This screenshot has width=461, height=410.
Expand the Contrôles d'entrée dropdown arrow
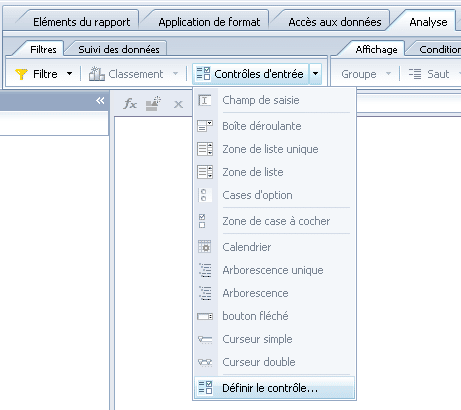[315, 74]
